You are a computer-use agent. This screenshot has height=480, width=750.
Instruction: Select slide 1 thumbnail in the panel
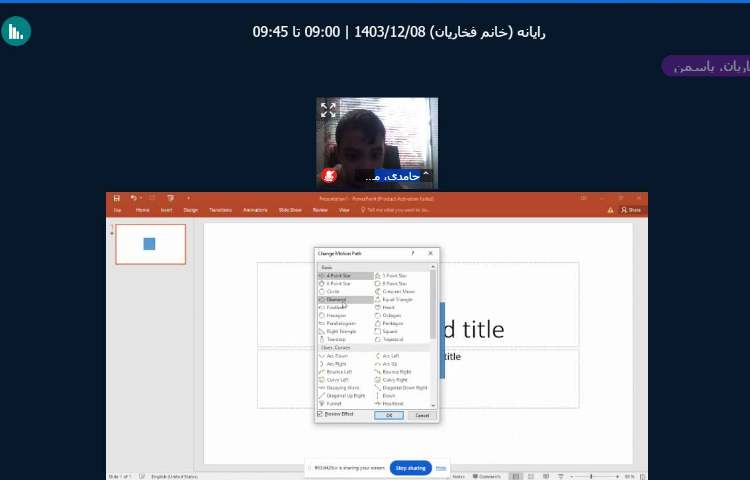150,244
